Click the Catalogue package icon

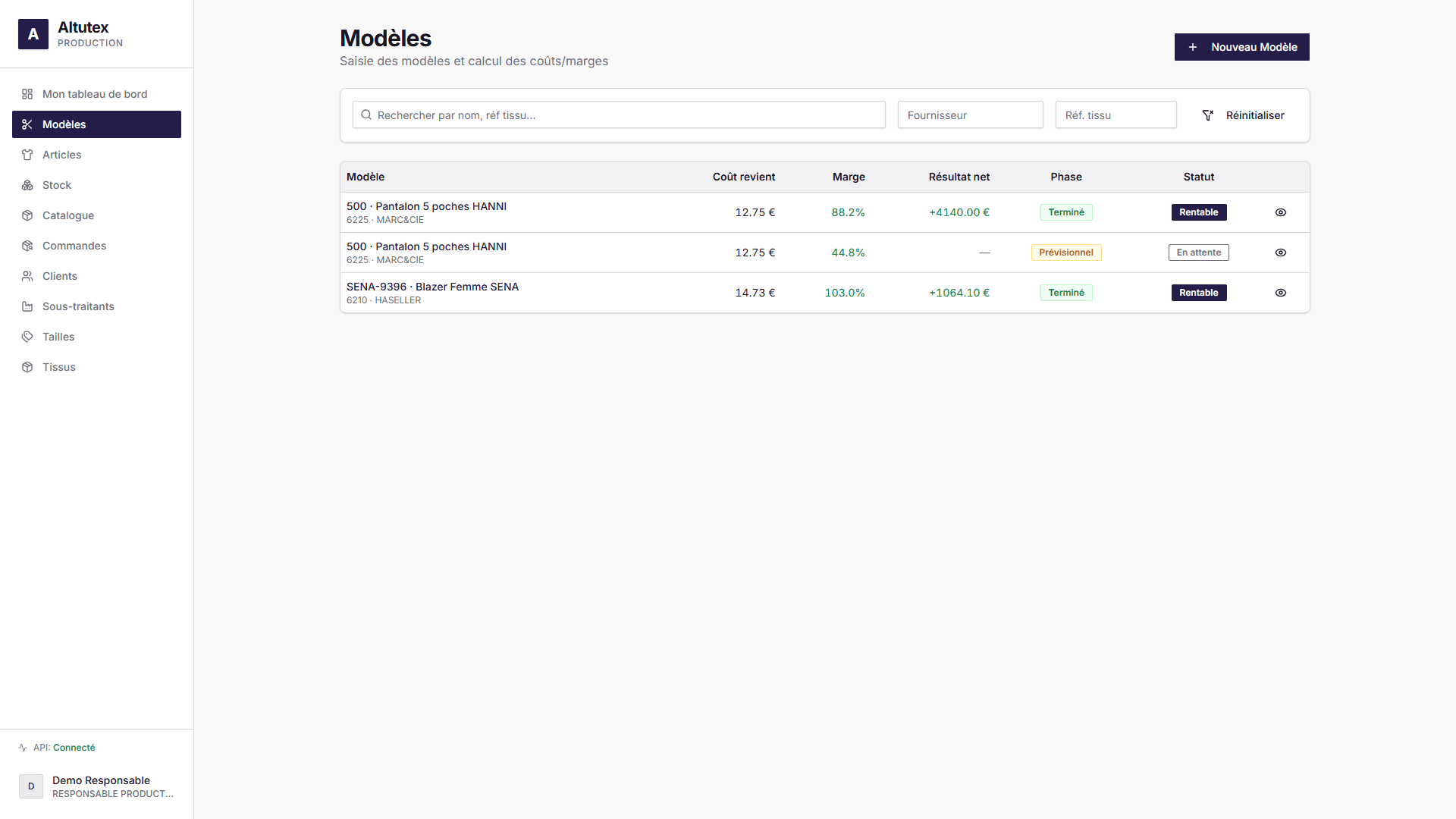[27, 215]
